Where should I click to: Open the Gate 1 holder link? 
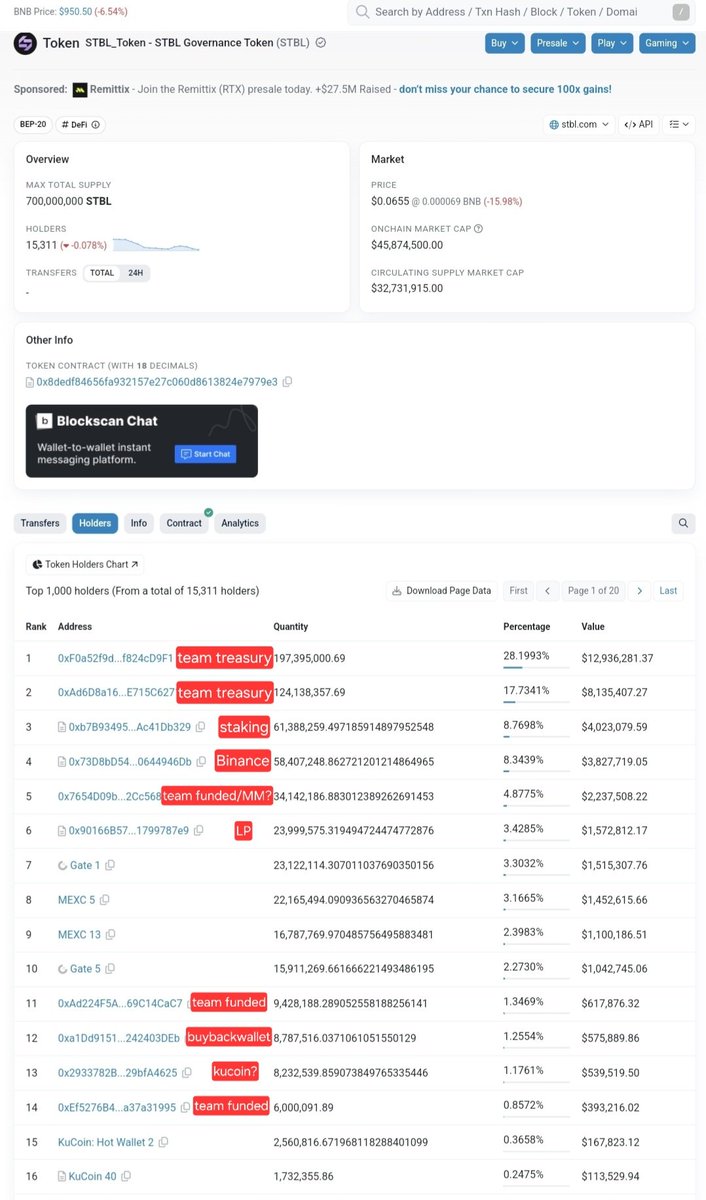(84, 865)
